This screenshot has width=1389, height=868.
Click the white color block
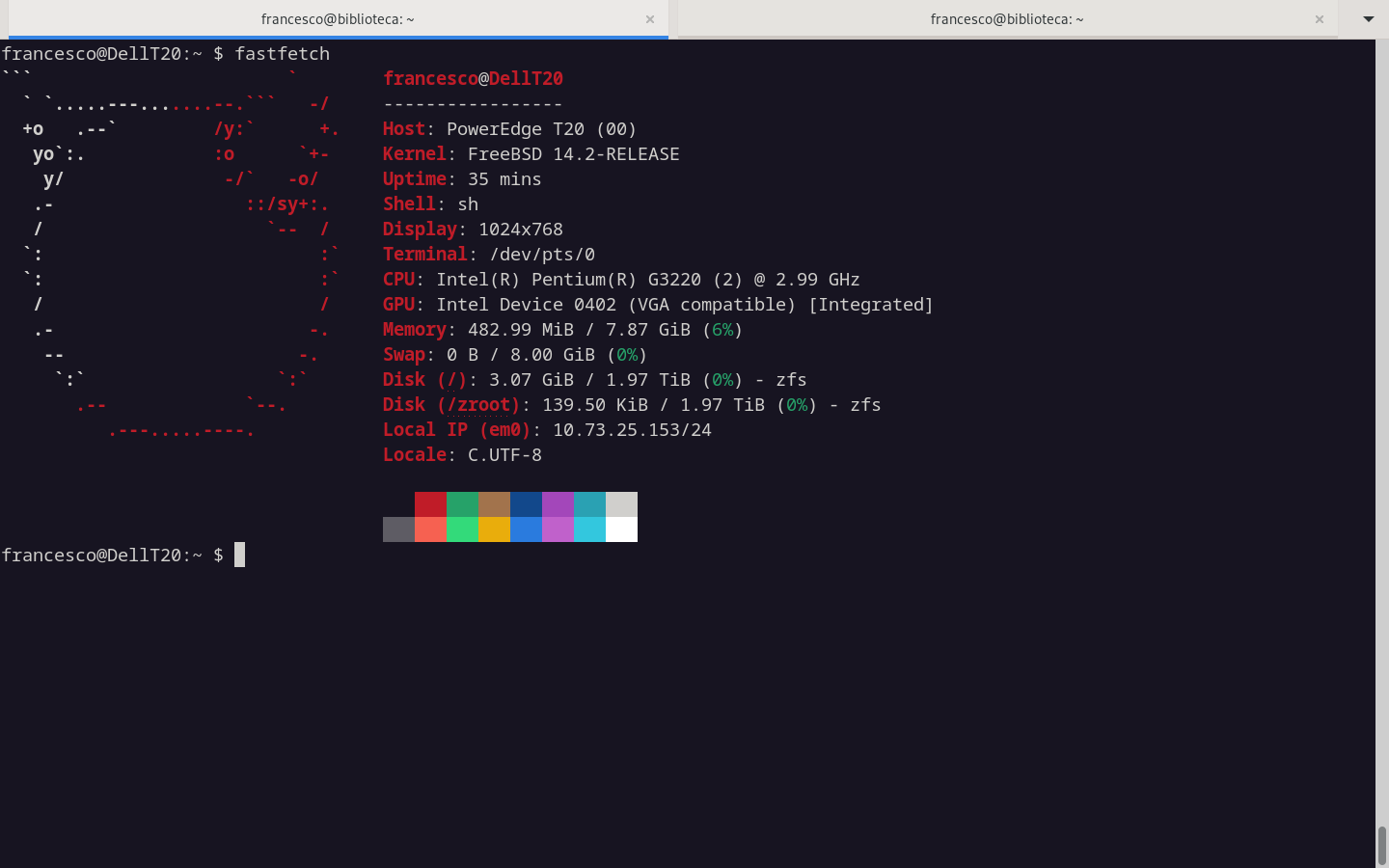(x=621, y=529)
